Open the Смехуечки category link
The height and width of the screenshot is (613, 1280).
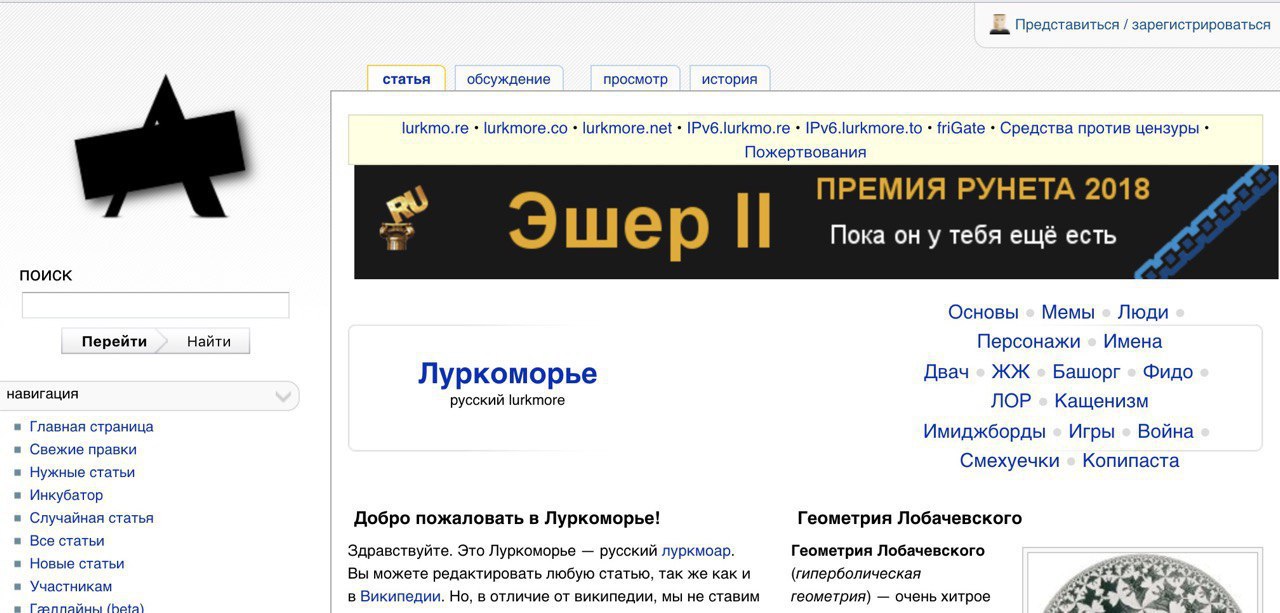(1010, 460)
